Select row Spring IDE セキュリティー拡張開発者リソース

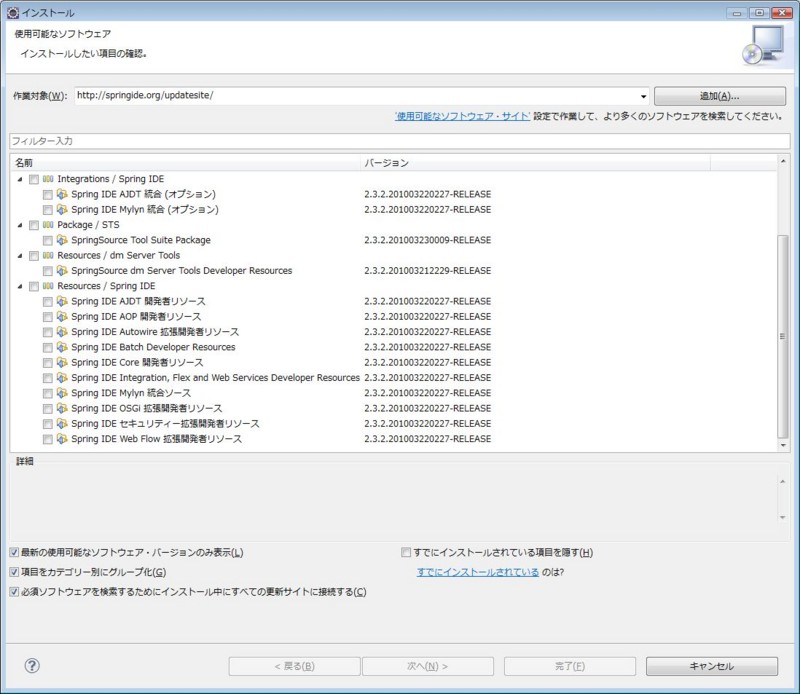pyautogui.click(x=393, y=424)
